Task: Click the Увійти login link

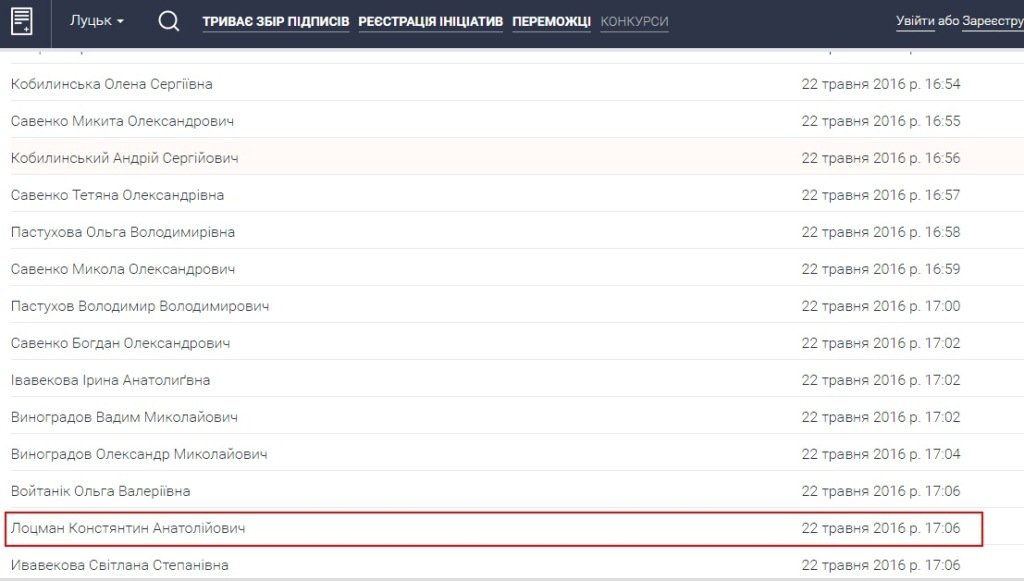Action: tap(915, 21)
